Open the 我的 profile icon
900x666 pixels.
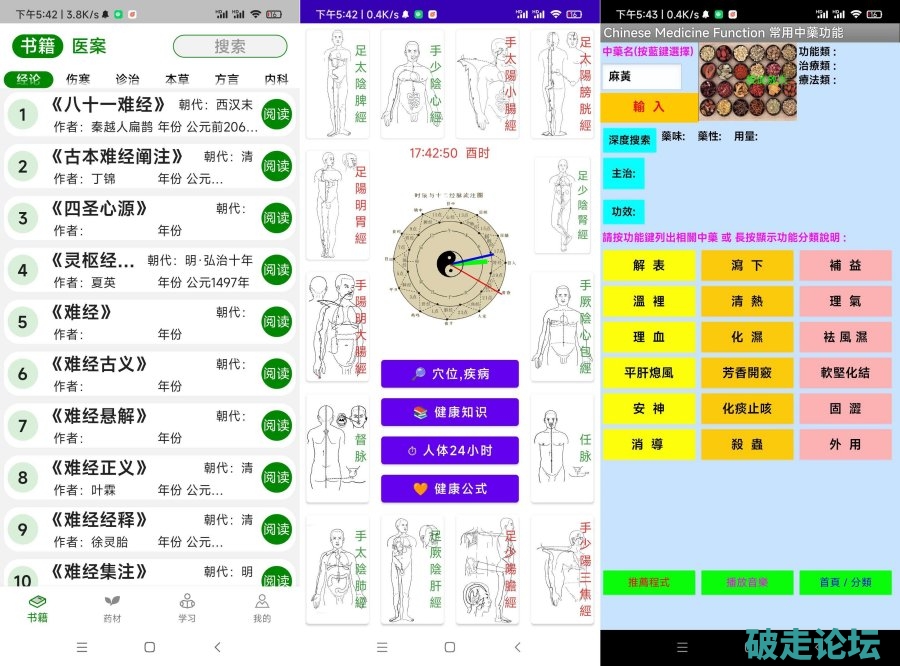tap(261, 601)
